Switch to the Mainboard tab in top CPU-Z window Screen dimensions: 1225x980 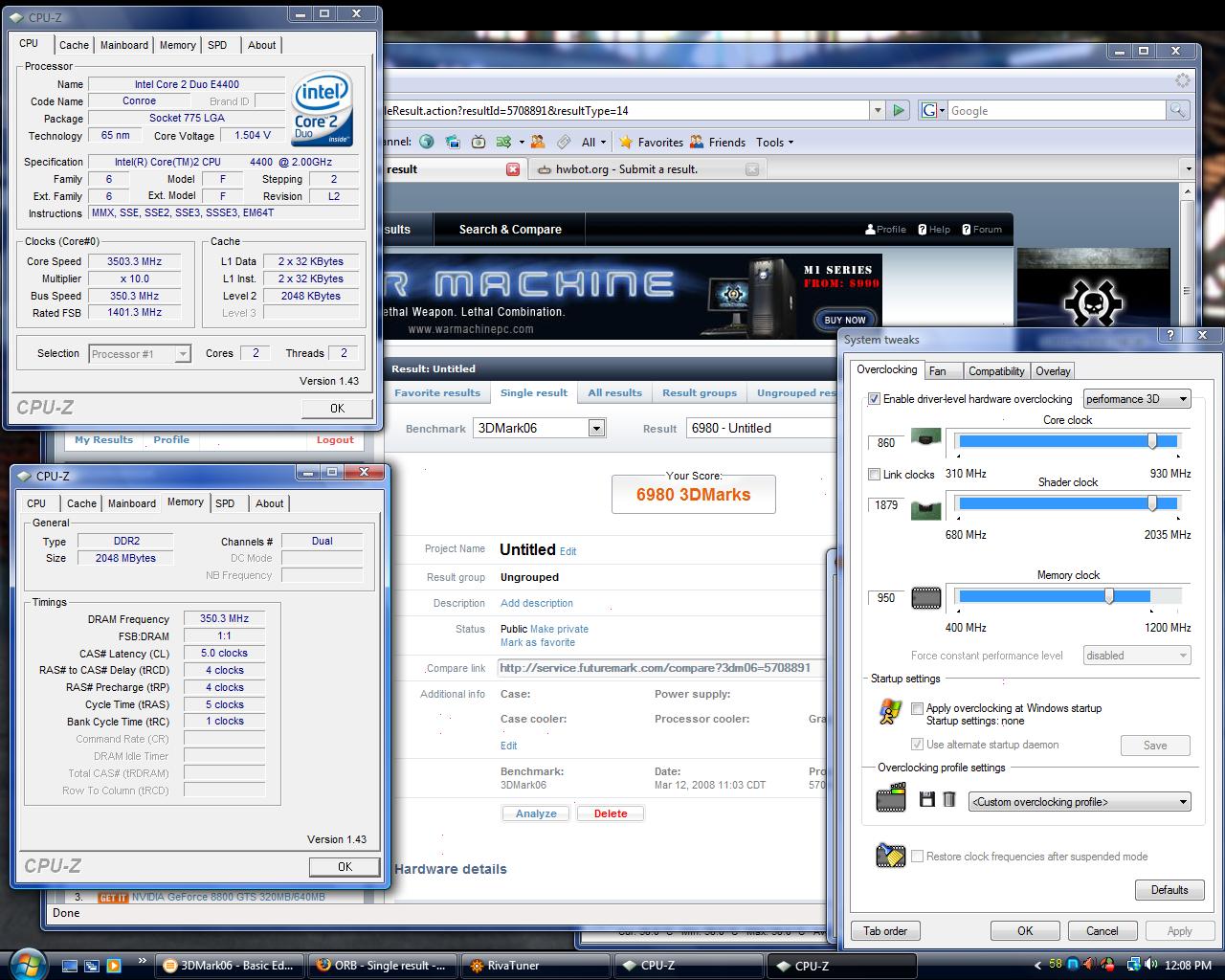click(x=124, y=45)
